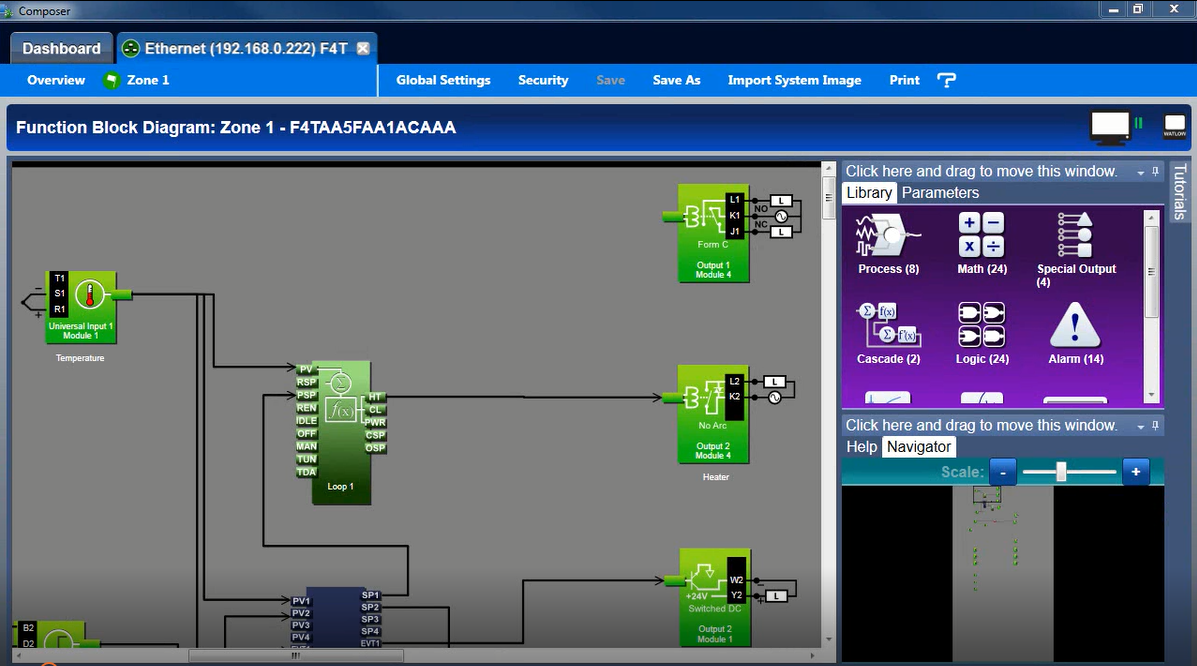Click Import System Image
The height and width of the screenshot is (666, 1197).
pyautogui.click(x=794, y=80)
